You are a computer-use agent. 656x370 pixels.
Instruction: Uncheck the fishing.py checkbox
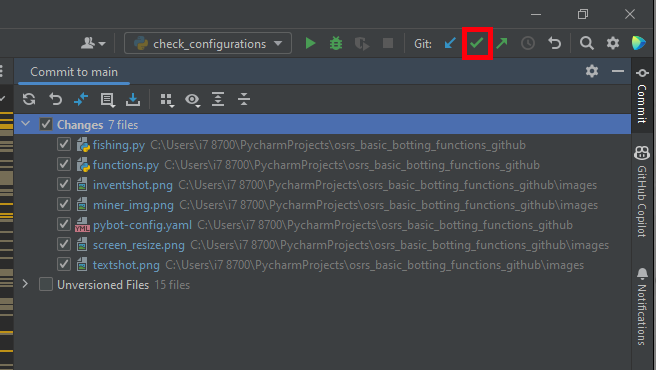[64, 144]
